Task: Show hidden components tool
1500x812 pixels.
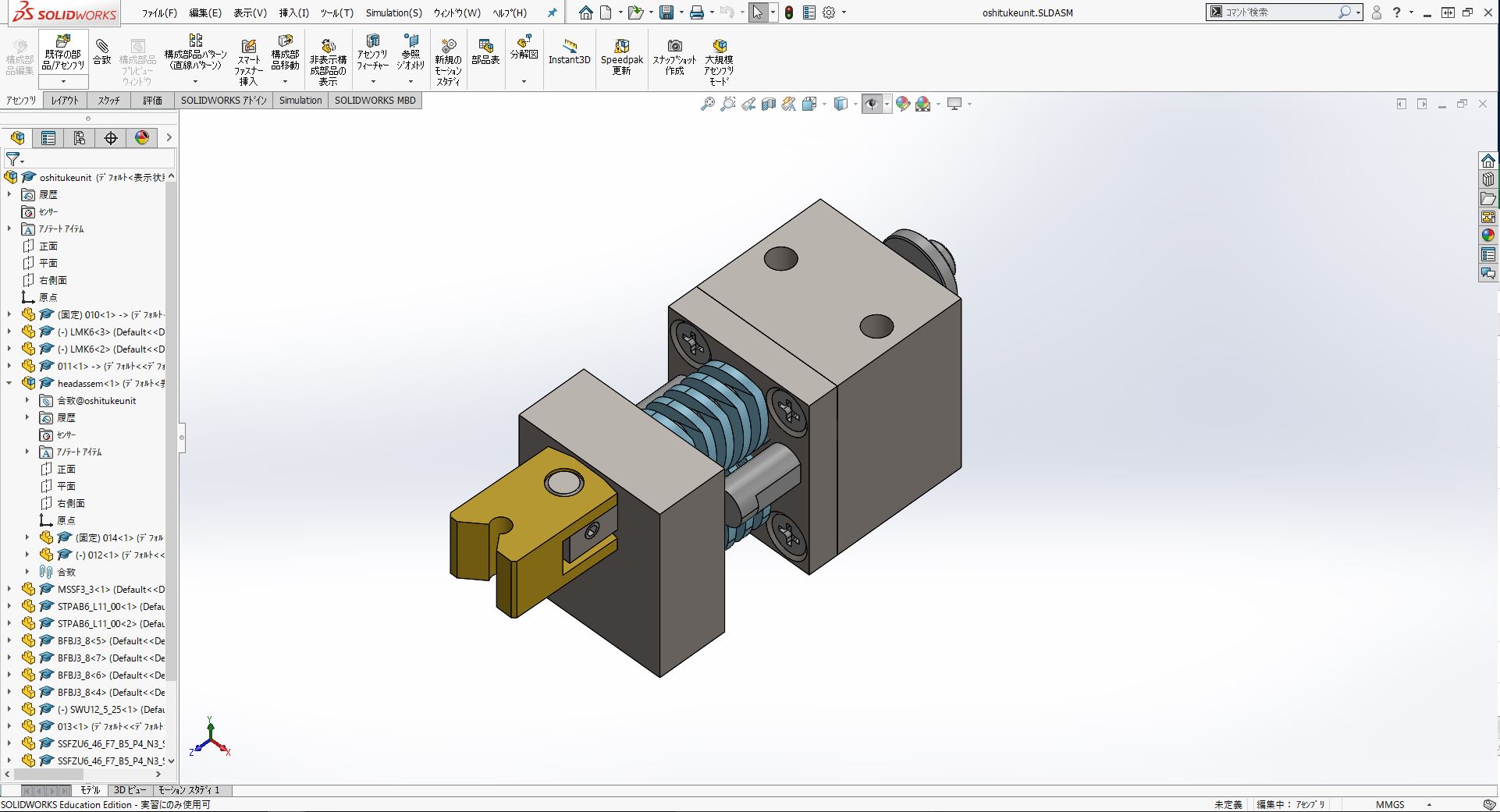Action: tap(329, 61)
